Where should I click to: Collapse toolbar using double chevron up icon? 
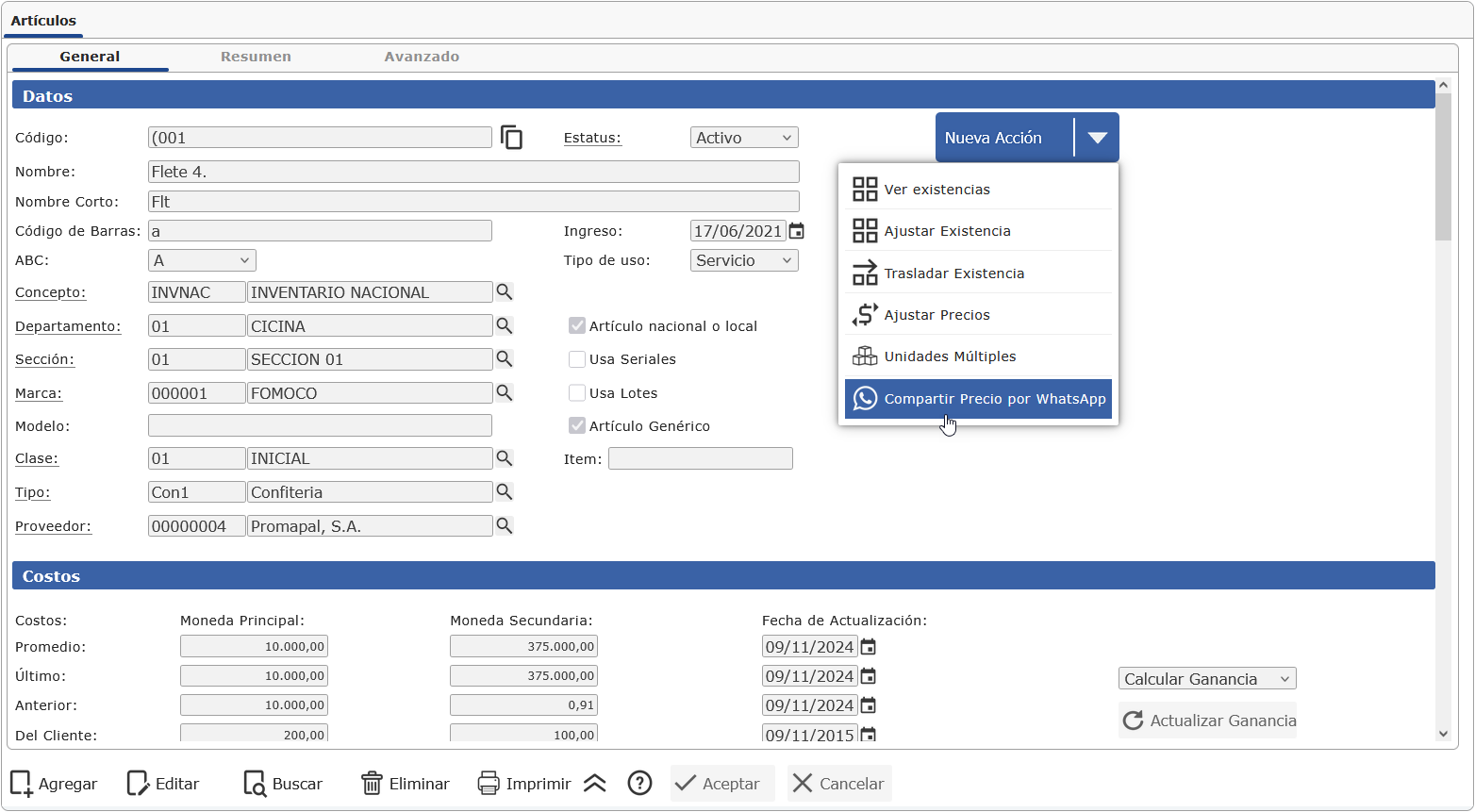tap(595, 784)
